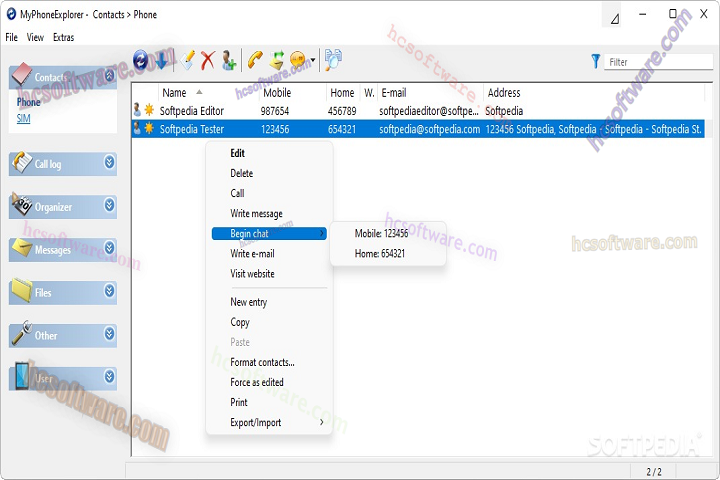Choose Call in the context menu

269,193
